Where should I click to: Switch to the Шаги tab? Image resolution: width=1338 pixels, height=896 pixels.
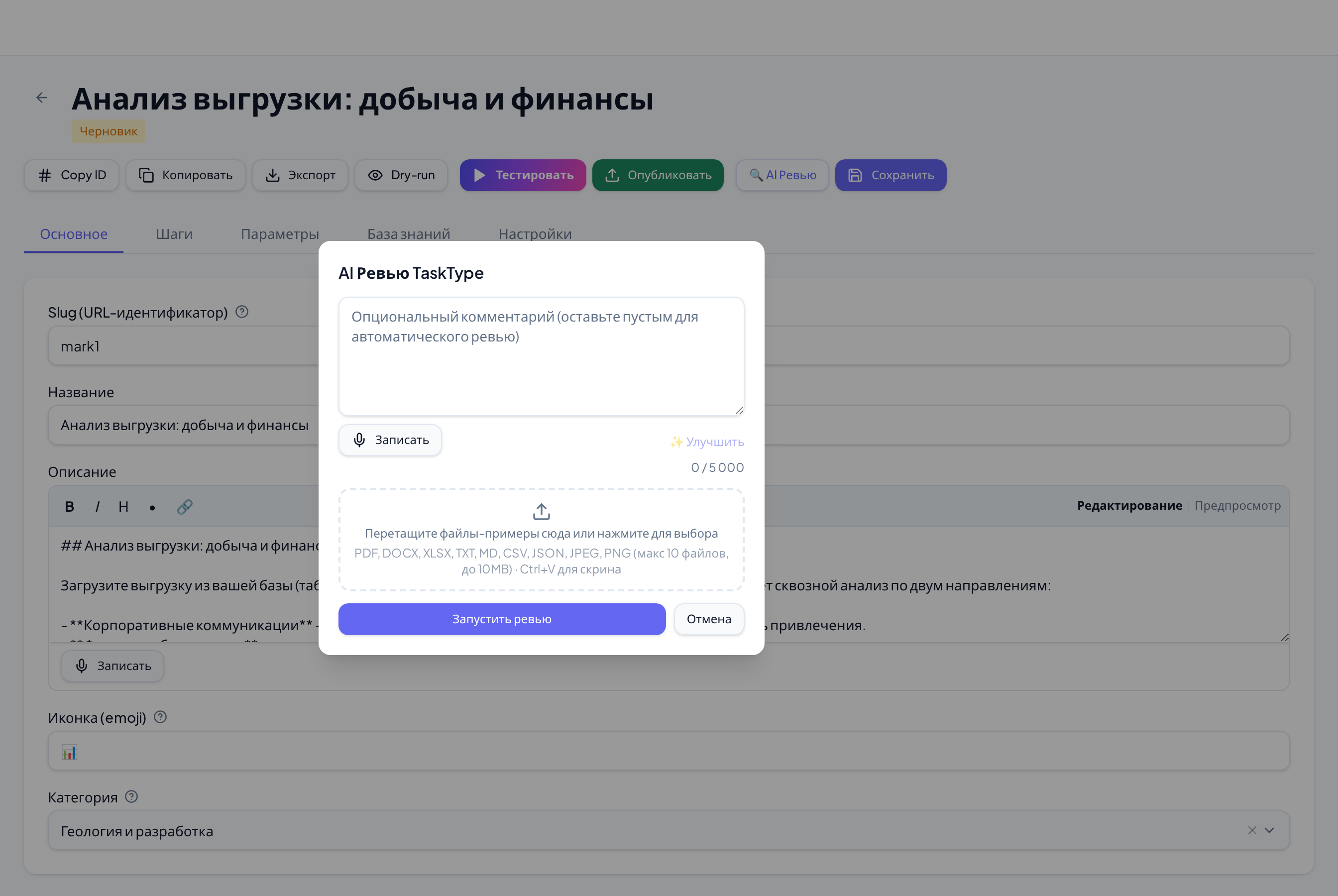click(174, 234)
